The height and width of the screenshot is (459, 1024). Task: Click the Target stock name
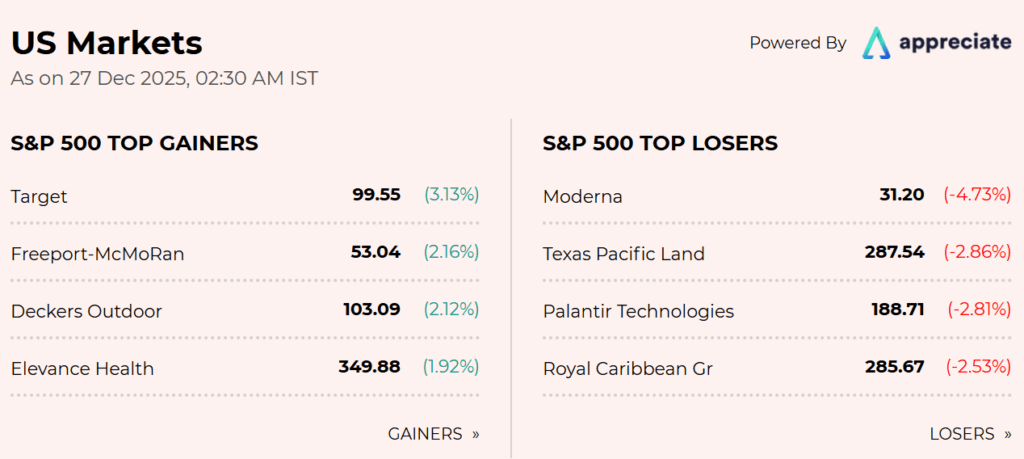coord(39,196)
